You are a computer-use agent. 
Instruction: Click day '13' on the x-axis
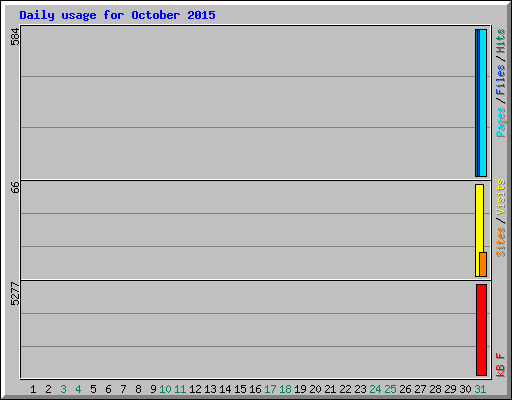pyautogui.click(x=210, y=389)
